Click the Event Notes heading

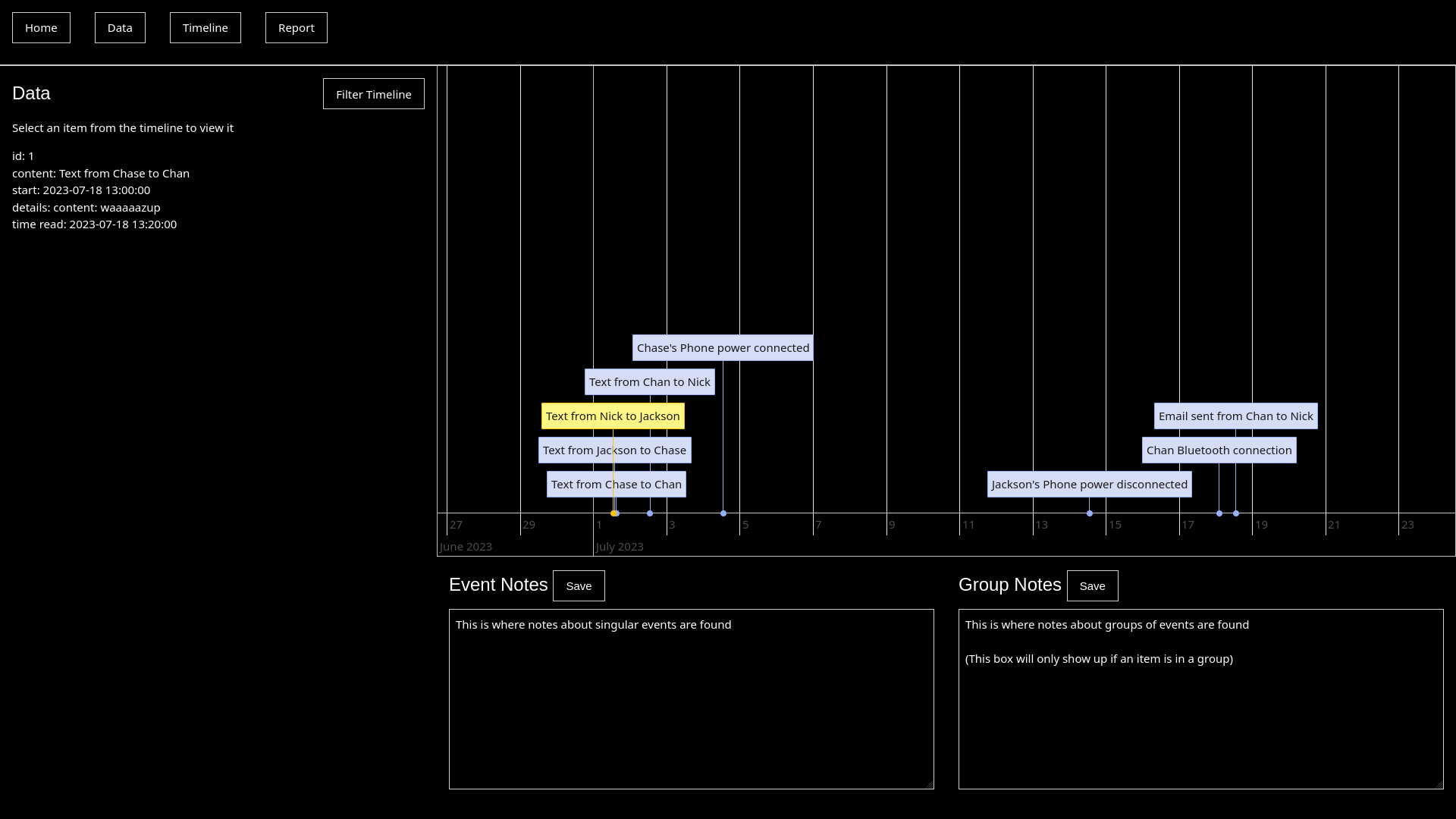coord(498,585)
